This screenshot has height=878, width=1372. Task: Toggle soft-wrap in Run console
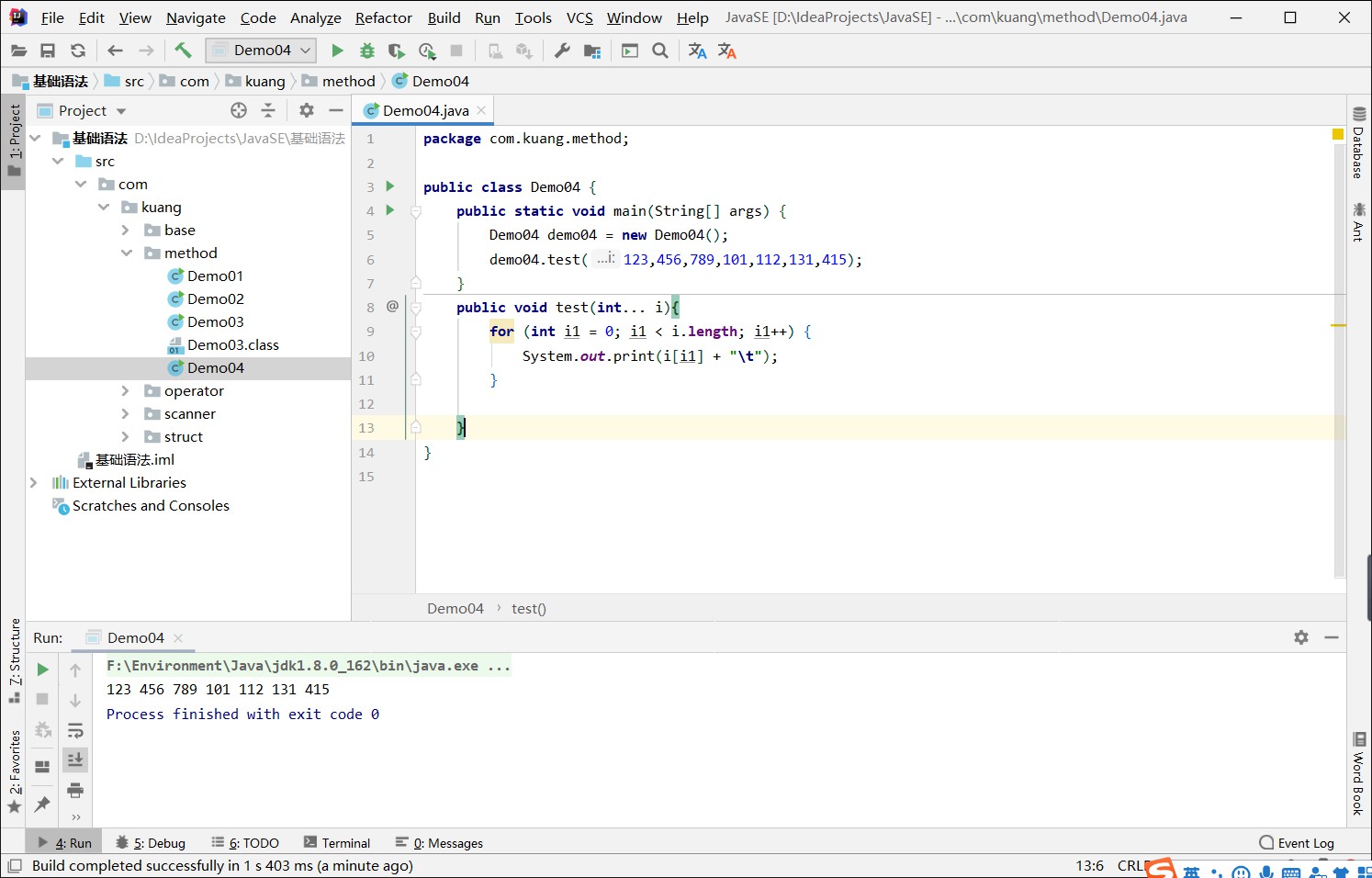coord(75,731)
